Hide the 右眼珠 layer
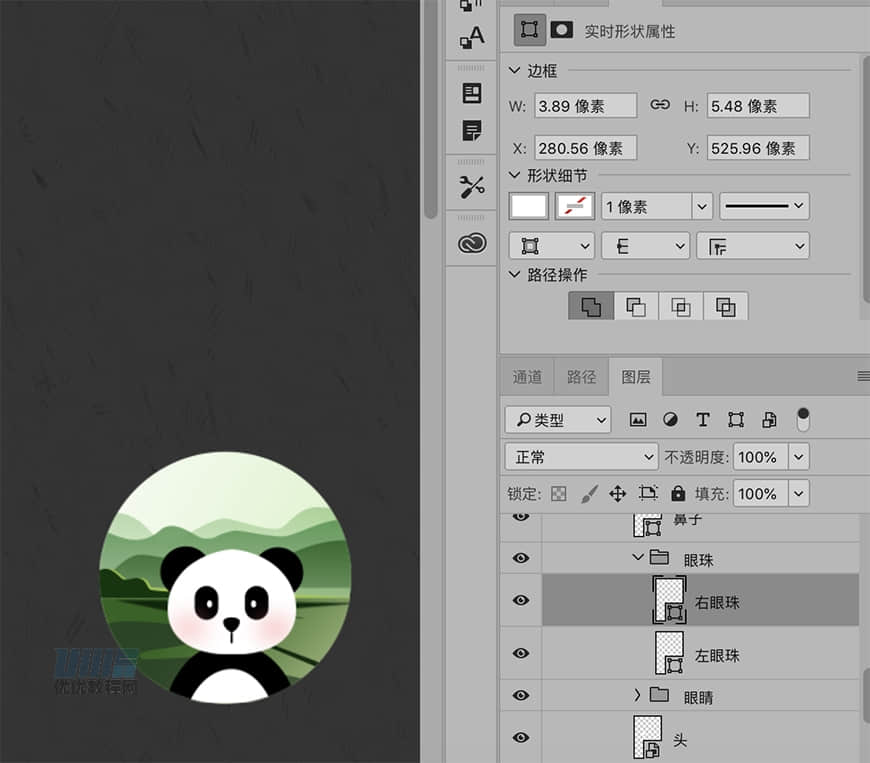The height and width of the screenshot is (763, 870). pyautogui.click(x=520, y=600)
